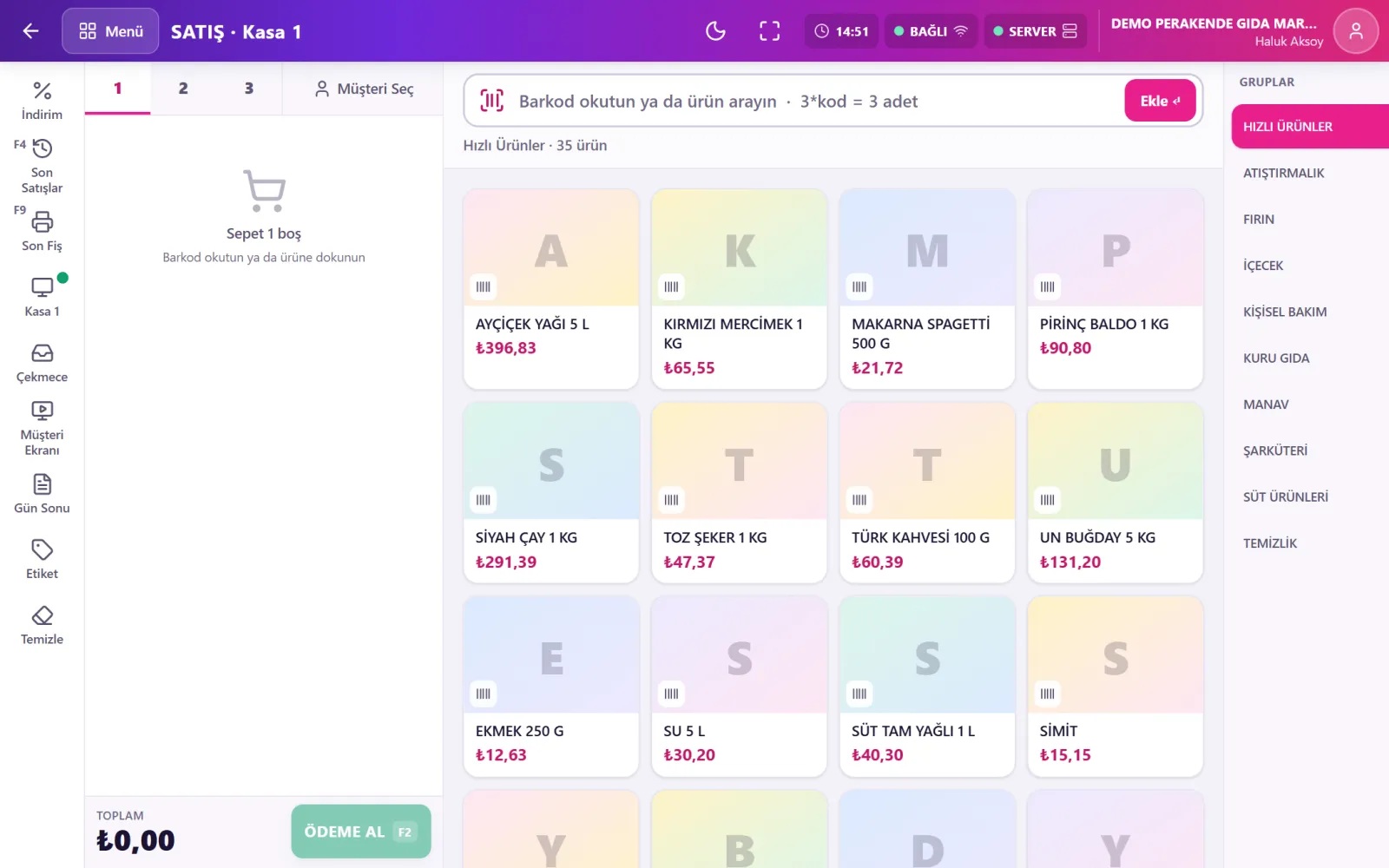Select the FIRIN group
The height and width of the screenshot is (868, 1389).
click(x=1310, y=220)
